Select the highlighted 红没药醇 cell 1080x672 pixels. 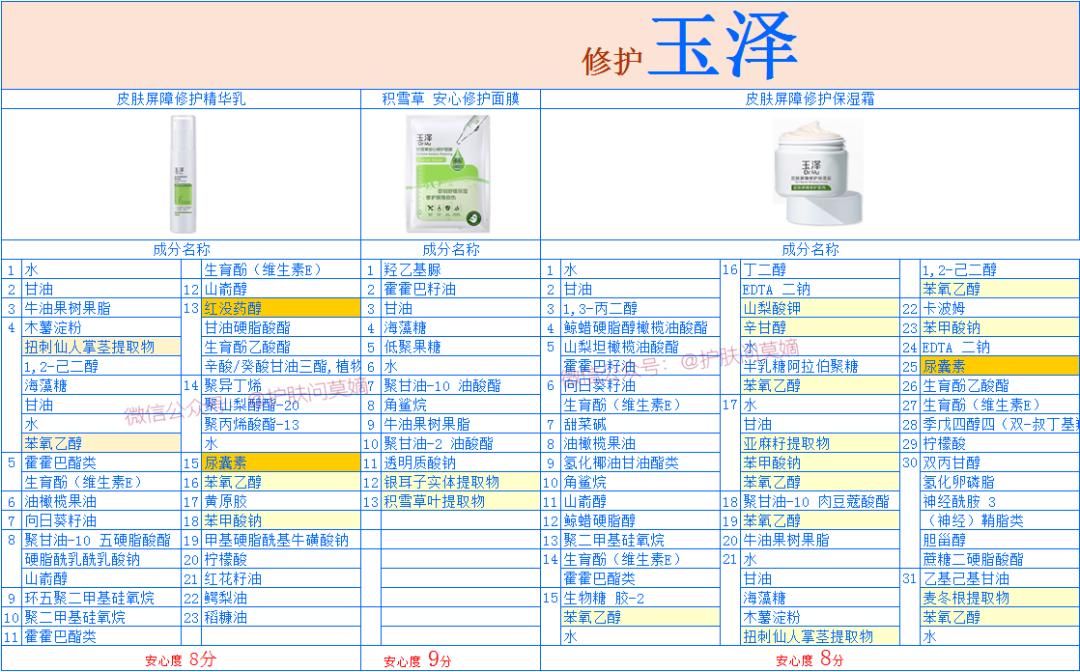coord(281,308)
